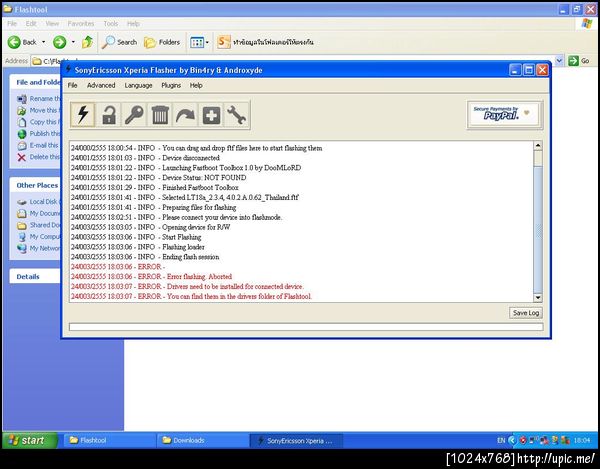Open the Forward history dropdown arrow

tap(73, 42)
